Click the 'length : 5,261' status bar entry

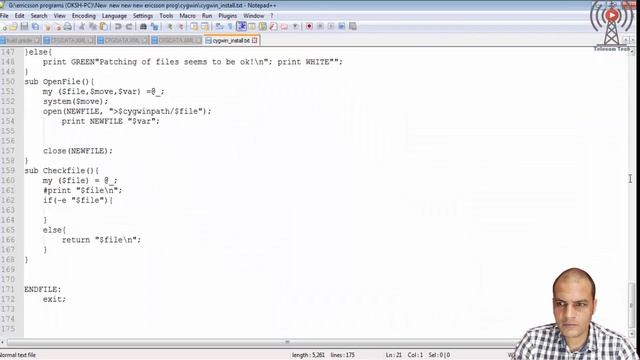(308, 355)
